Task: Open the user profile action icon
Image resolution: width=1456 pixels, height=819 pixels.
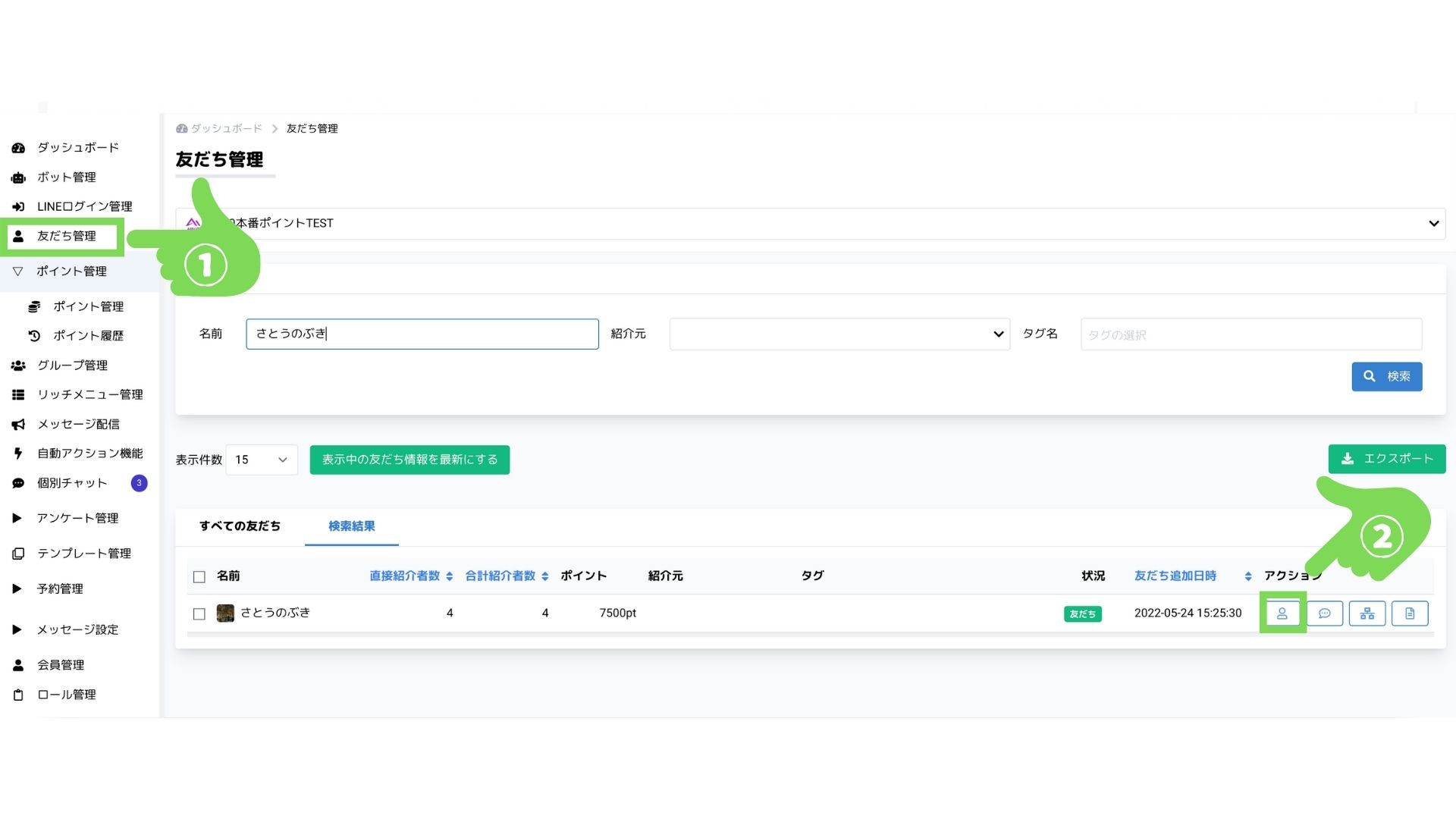Action: [x=1282, y=613]
